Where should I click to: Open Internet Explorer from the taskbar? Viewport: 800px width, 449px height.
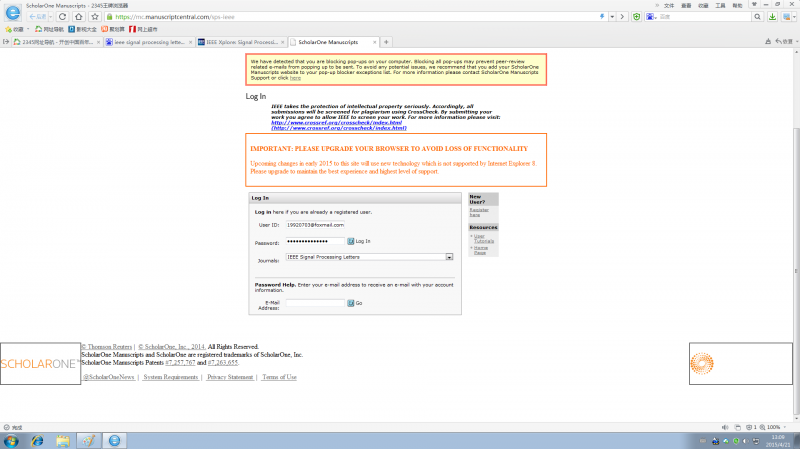[37, 441]
